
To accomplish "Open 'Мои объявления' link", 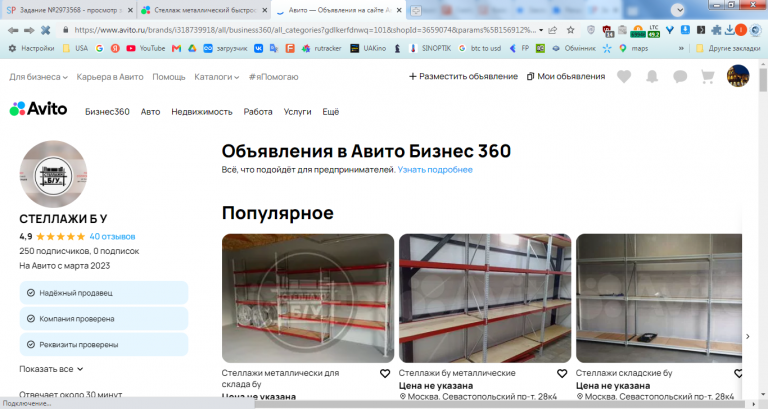I will click(x=566, y=76).
